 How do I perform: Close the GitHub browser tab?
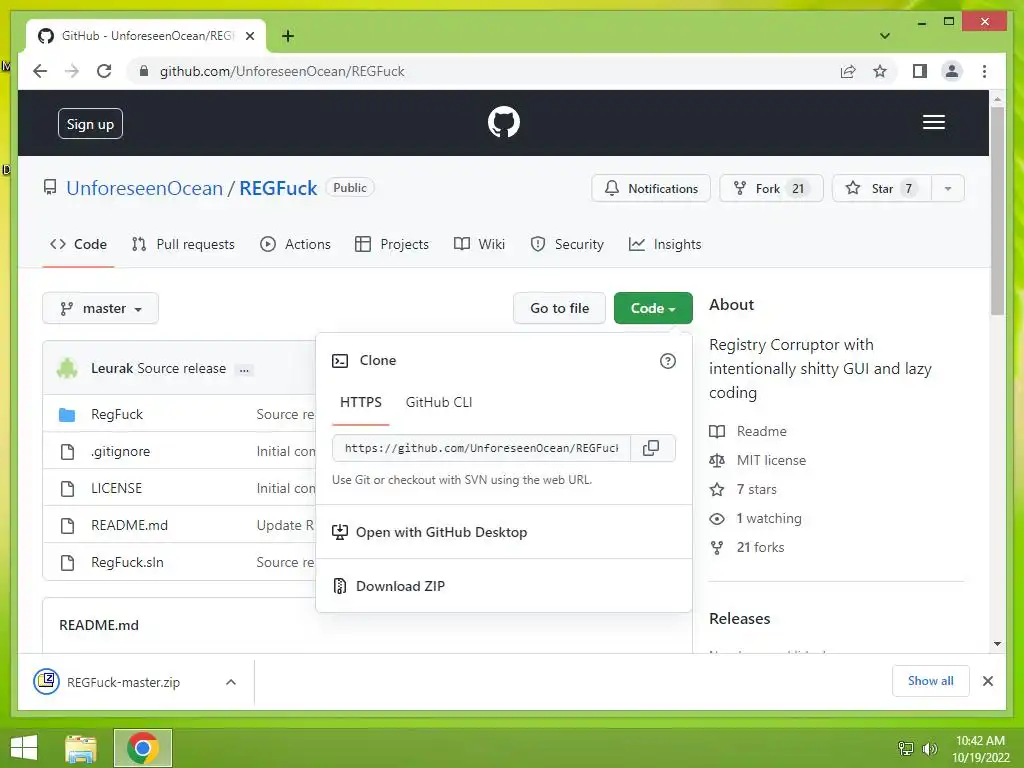[249, 36]
